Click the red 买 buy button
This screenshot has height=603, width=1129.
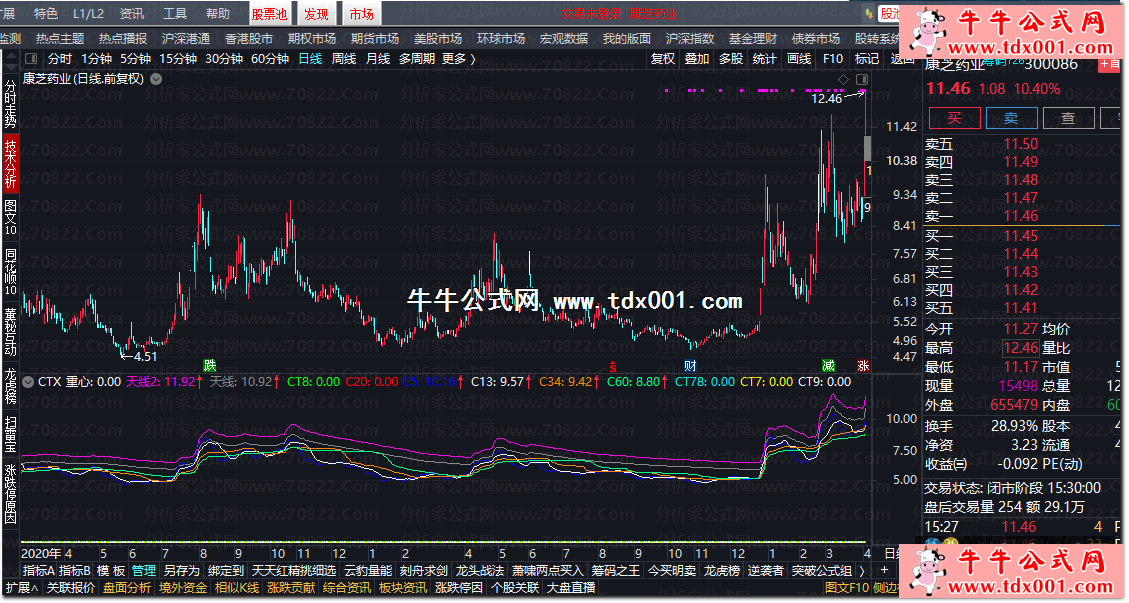tap(954, 118)
